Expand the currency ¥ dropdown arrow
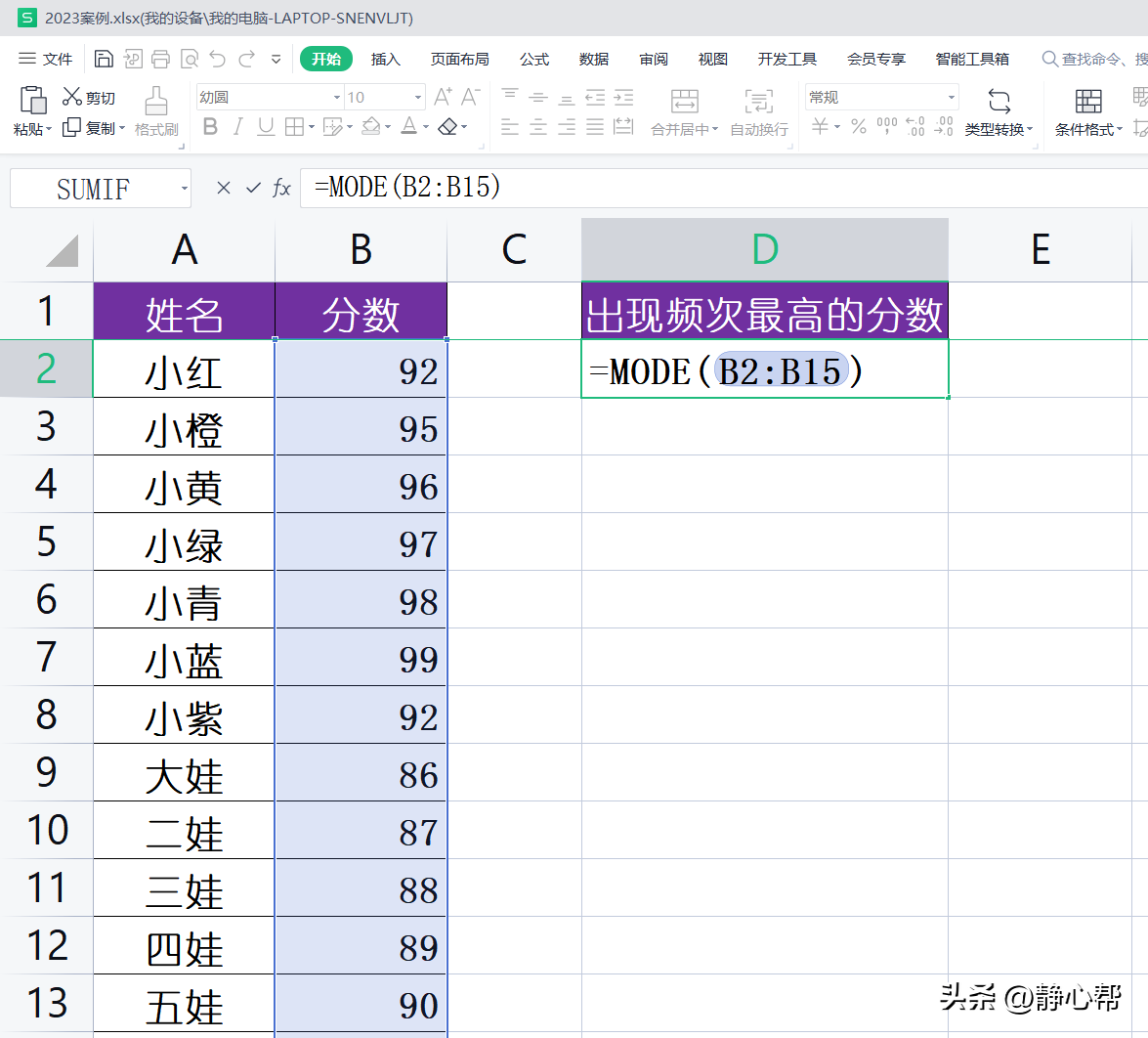The height and width of the screenshot is (1038, 1148). 837,127
